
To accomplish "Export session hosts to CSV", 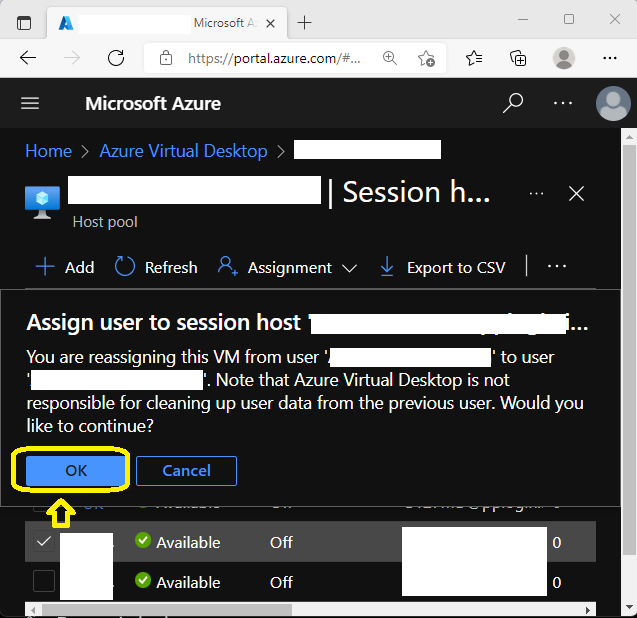I will tap(443, 267).
